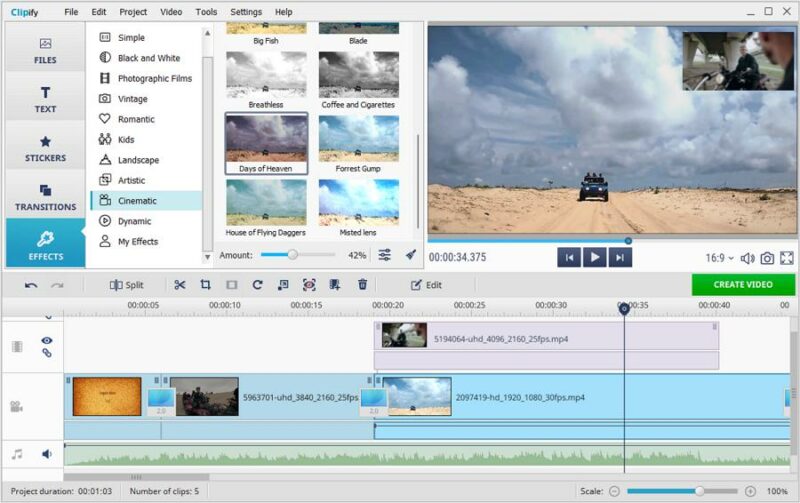The image size is (800, 503).
Task: Toggle the overlay track link icon
Action: coord(47,353)
